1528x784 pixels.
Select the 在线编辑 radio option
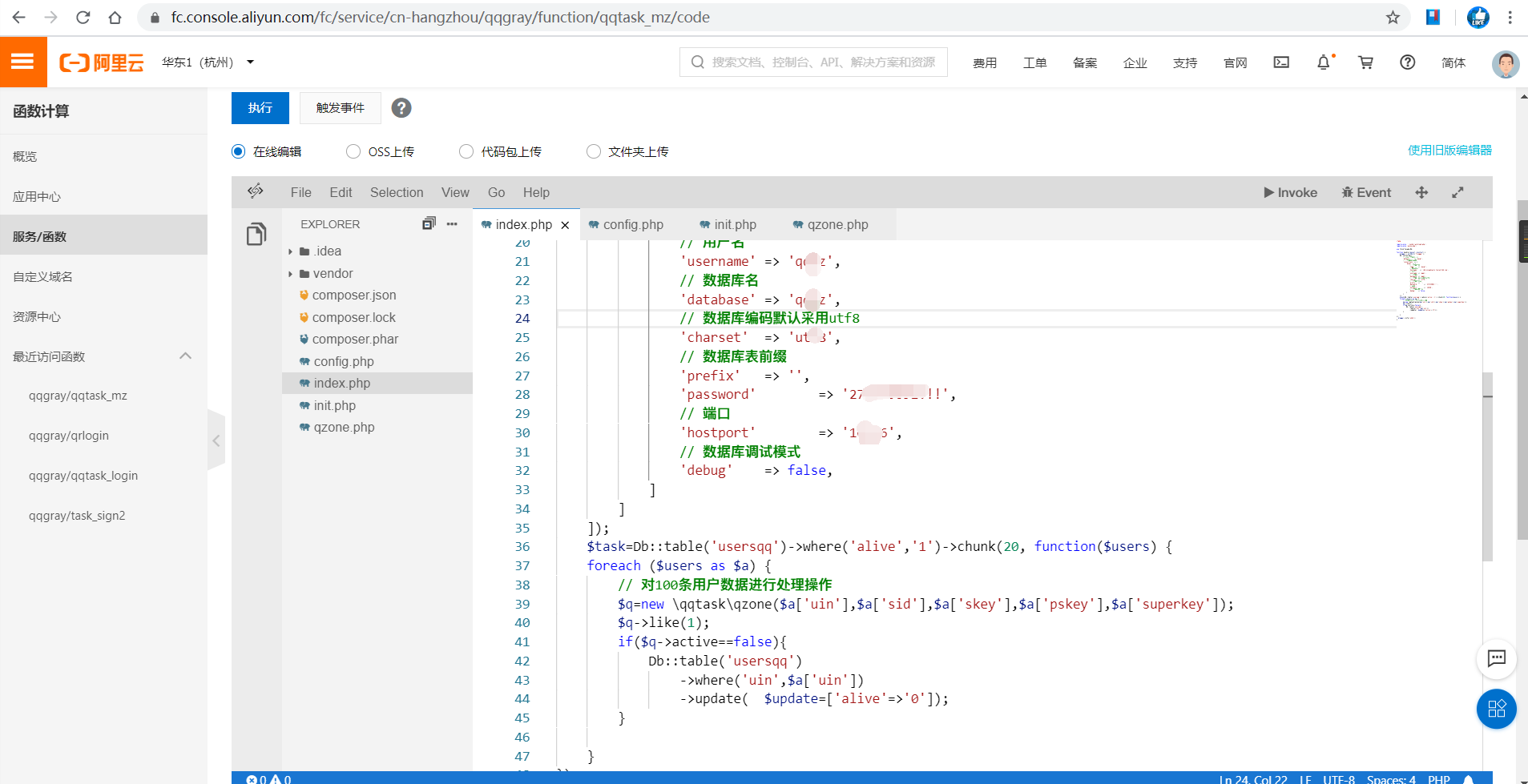239,151
